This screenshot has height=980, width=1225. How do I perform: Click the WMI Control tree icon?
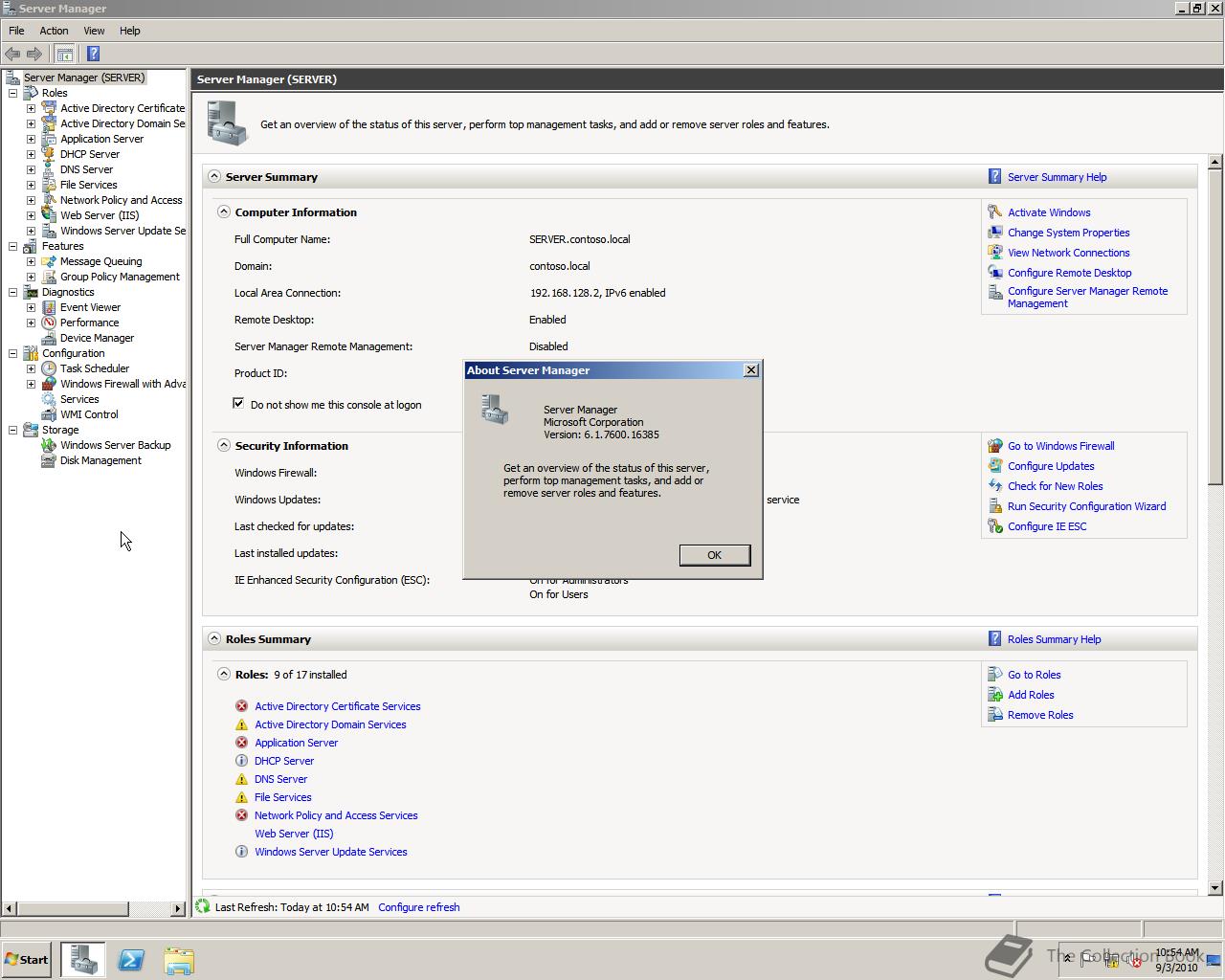coord(49,414)
